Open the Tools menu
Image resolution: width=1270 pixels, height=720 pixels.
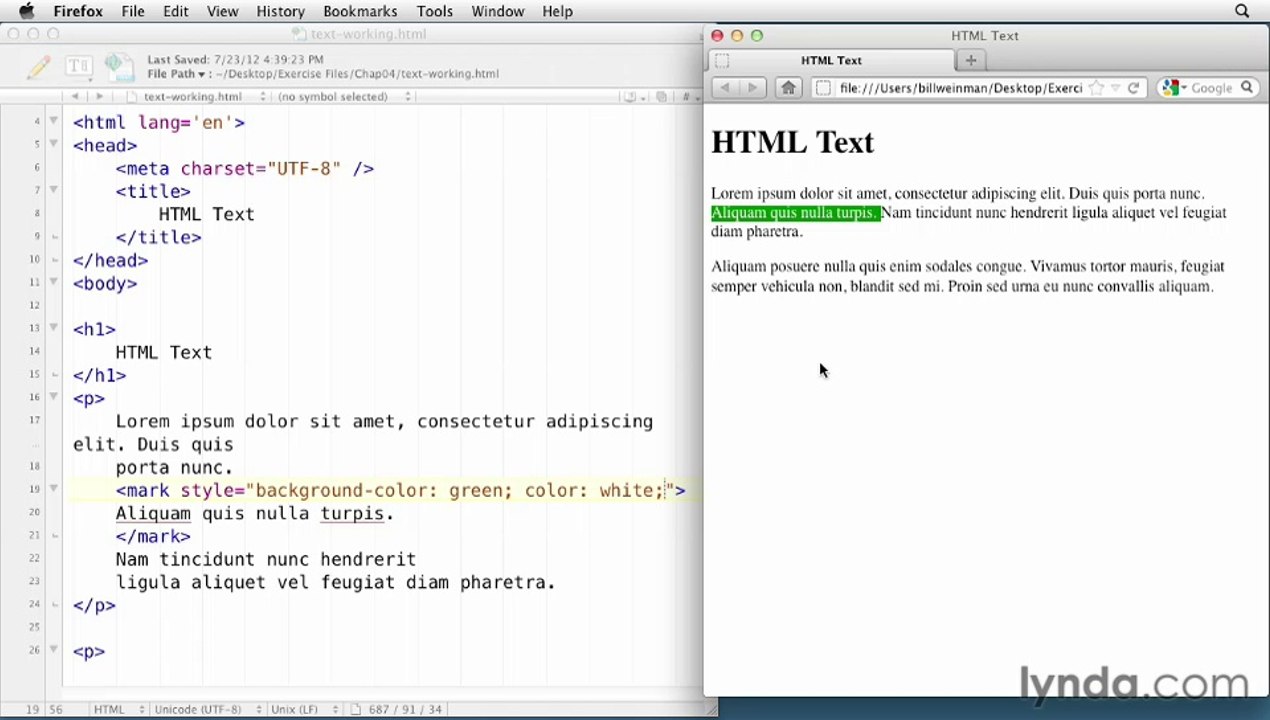click(x=435, y=11)
